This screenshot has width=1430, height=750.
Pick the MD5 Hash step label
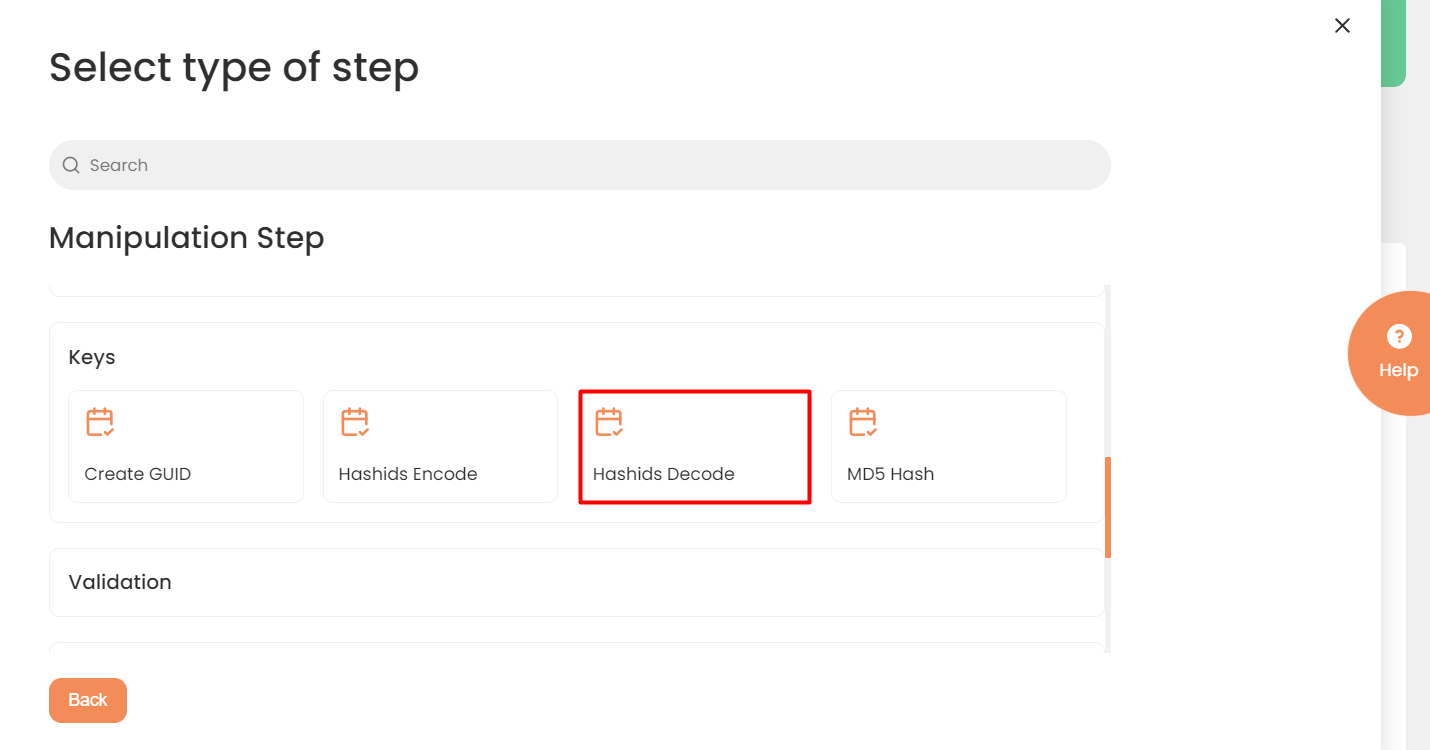click(x=890, y=474)
